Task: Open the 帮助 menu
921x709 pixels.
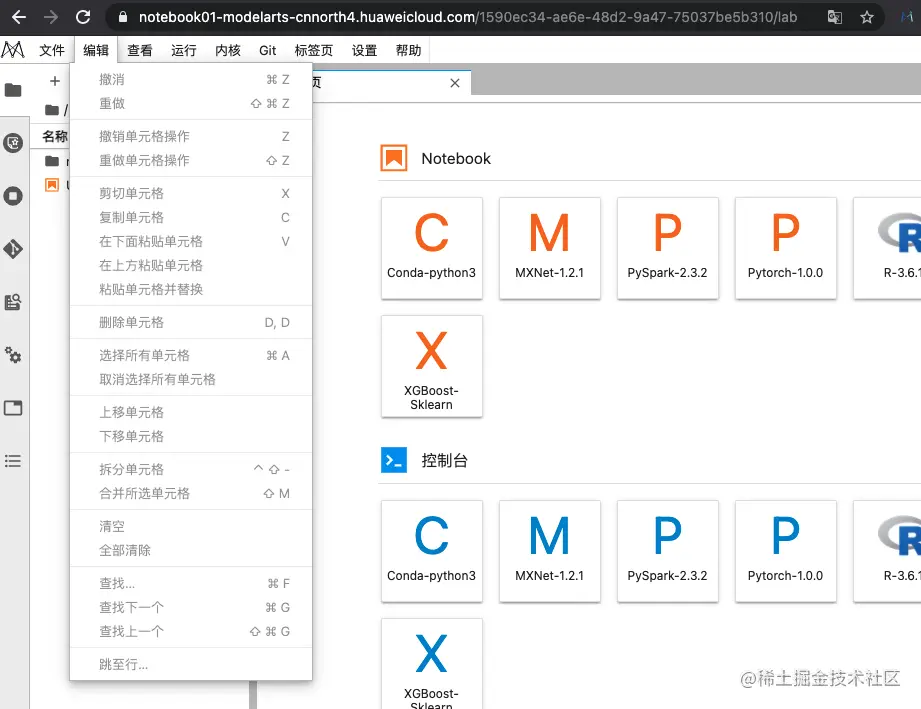Action: point(408,51)
